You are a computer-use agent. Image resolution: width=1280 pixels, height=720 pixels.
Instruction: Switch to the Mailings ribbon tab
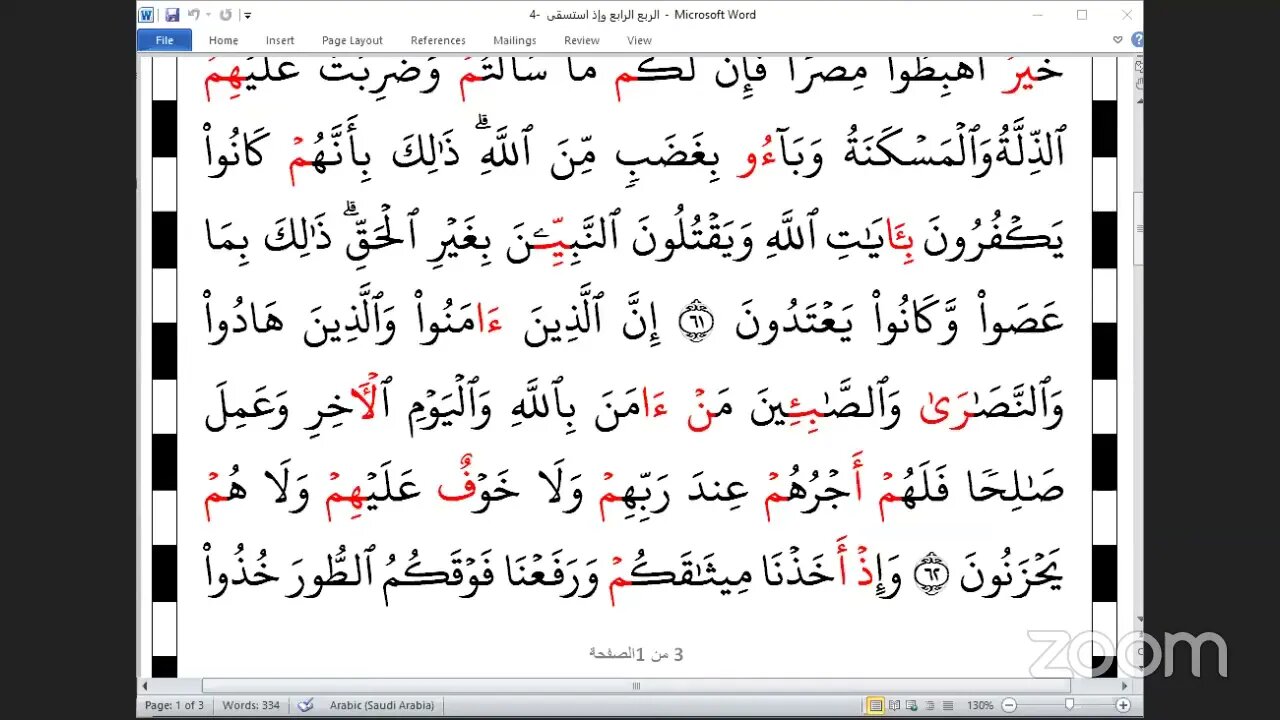point(515,40)
